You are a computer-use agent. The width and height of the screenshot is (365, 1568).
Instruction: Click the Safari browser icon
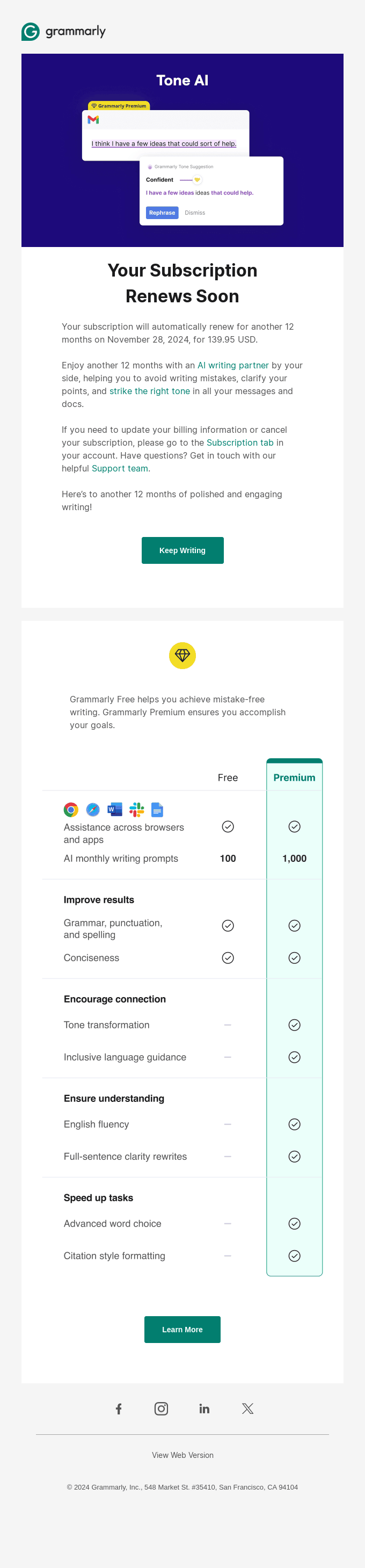(93, 810)
